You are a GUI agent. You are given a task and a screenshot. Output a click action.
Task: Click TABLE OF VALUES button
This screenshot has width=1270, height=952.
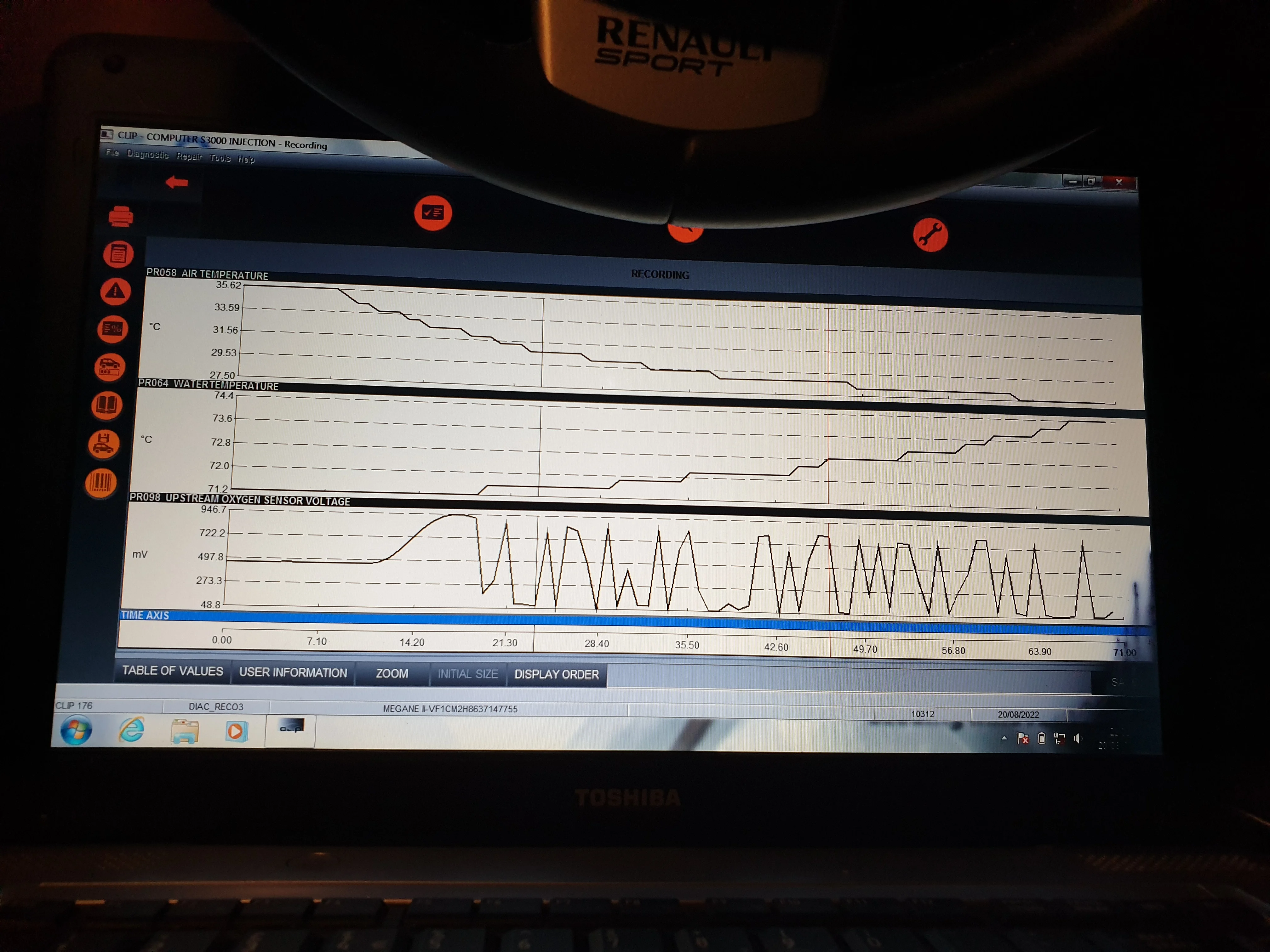172,671
